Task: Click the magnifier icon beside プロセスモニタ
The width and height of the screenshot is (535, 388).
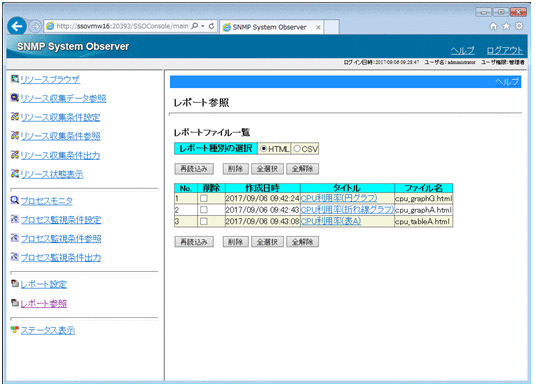Action: point(14,200)
